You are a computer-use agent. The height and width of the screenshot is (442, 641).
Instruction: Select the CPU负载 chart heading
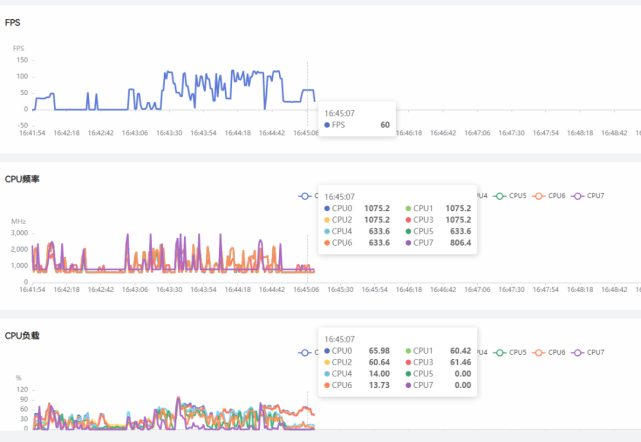pos(22,337)
